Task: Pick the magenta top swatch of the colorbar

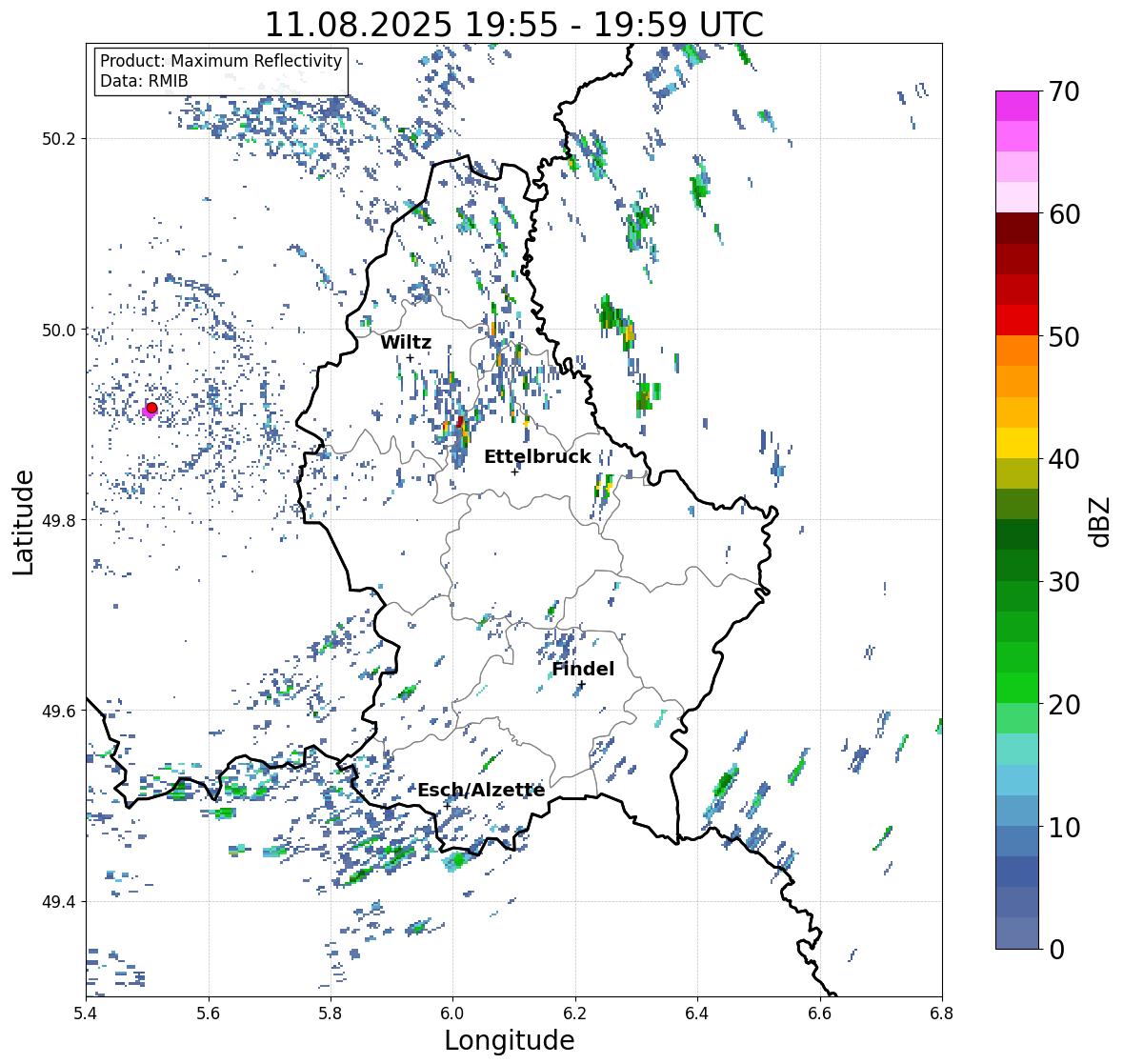Action: coord(1017,106)
